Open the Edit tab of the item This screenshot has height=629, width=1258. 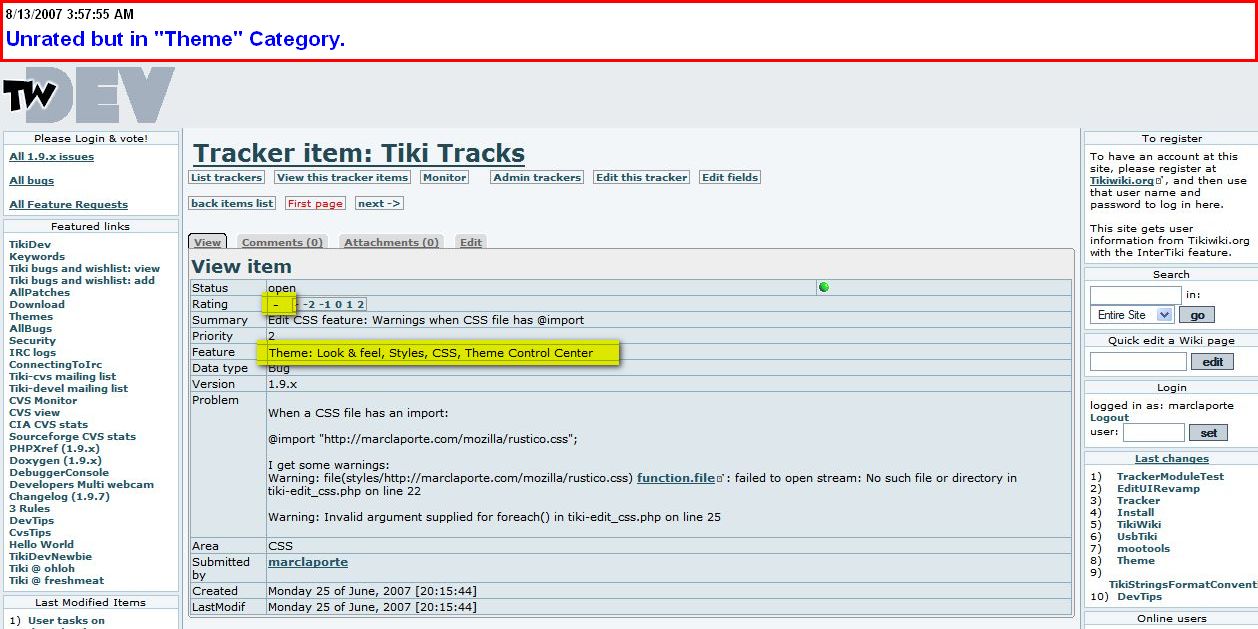[471, 242]
